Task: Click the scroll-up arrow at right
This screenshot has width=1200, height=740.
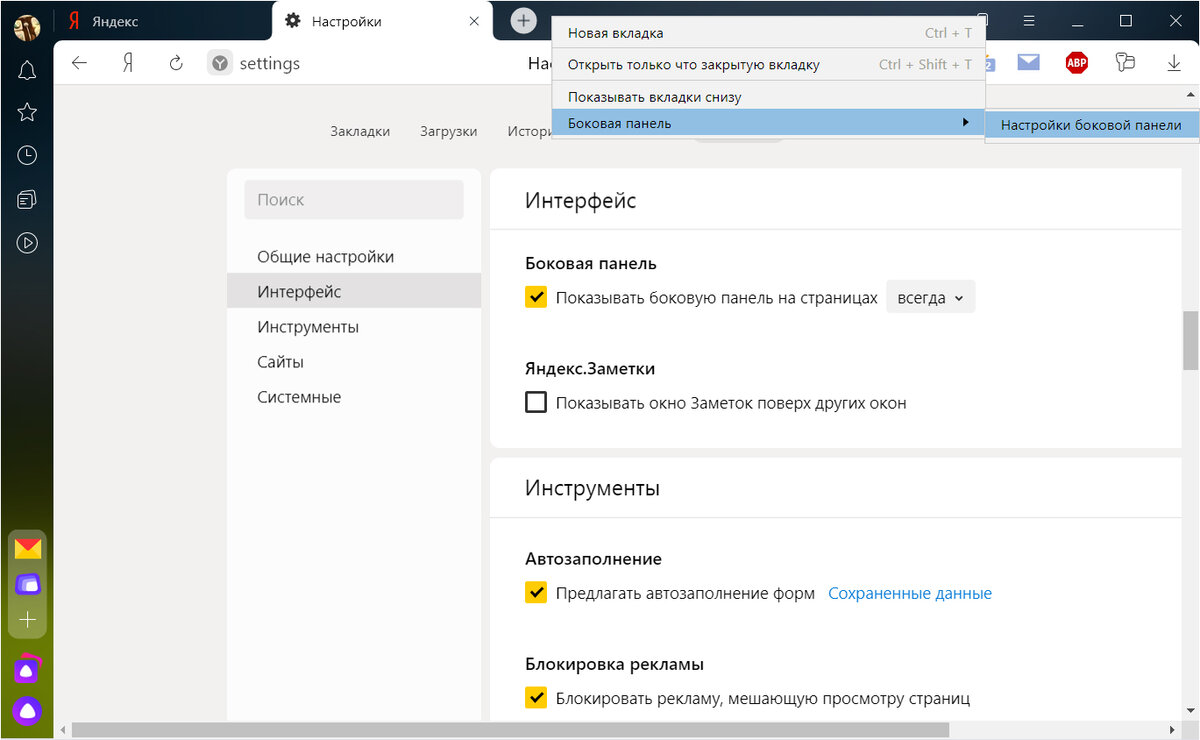Action: pos(1190,94)
